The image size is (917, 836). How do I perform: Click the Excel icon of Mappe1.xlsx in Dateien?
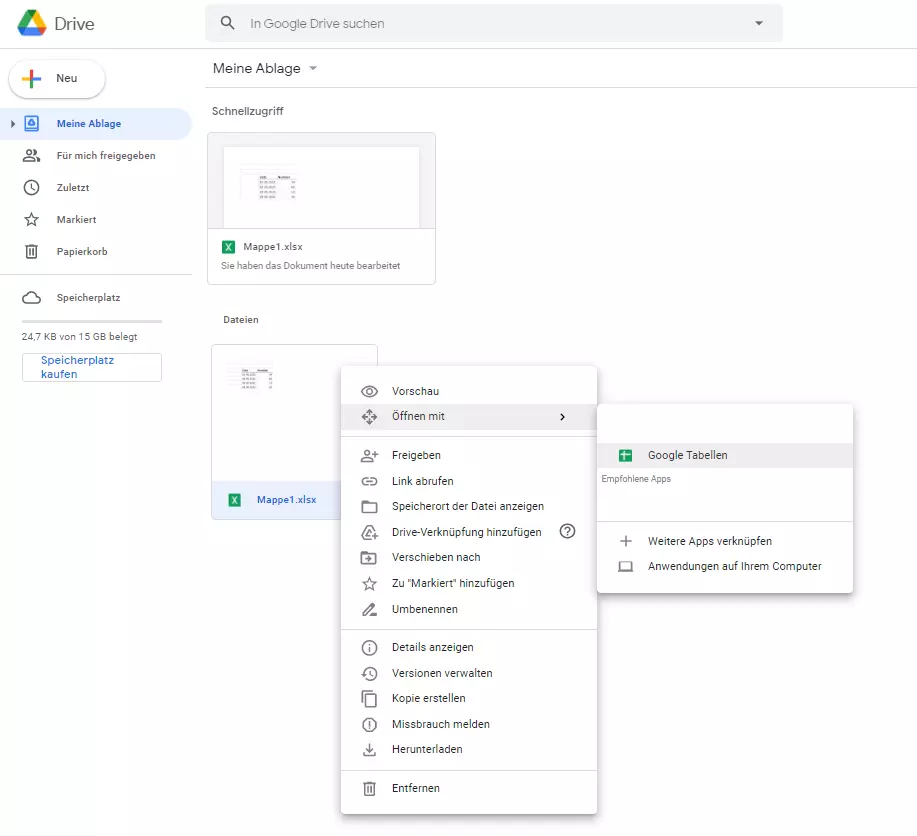[x=235, y=500]
